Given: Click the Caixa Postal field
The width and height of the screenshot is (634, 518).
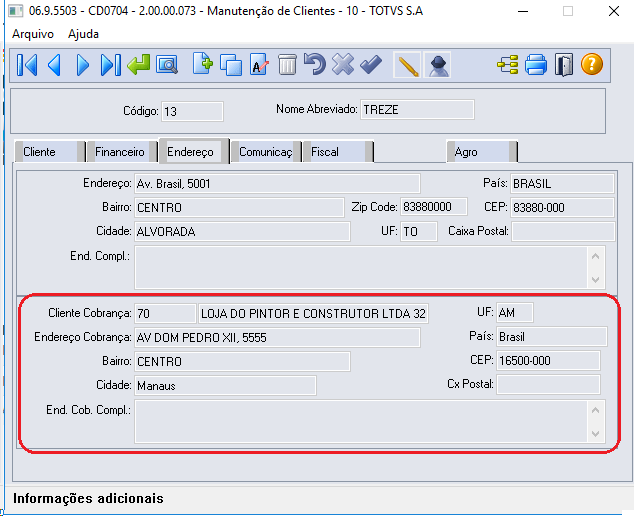Looking at the screenshot, I should (x=563, y=231).
